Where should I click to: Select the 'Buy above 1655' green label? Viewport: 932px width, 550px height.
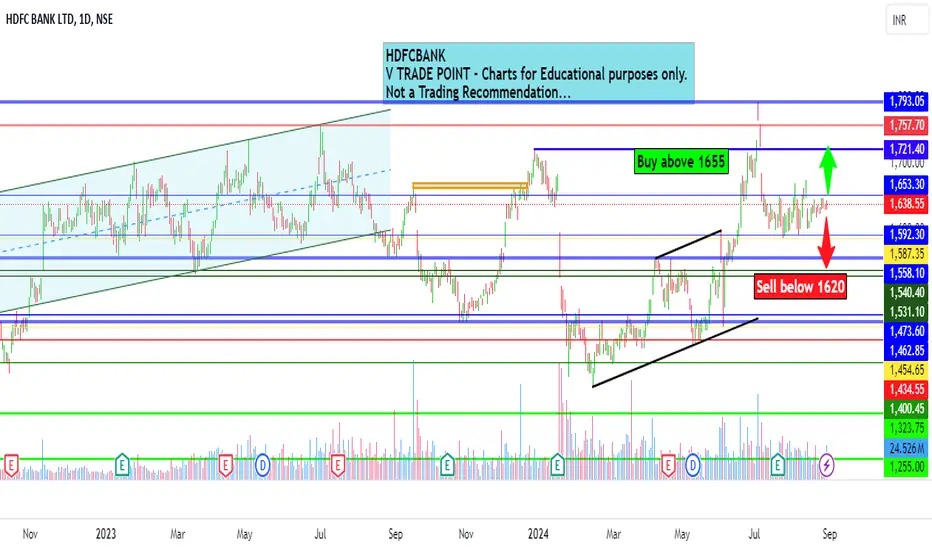pos(681,161)
